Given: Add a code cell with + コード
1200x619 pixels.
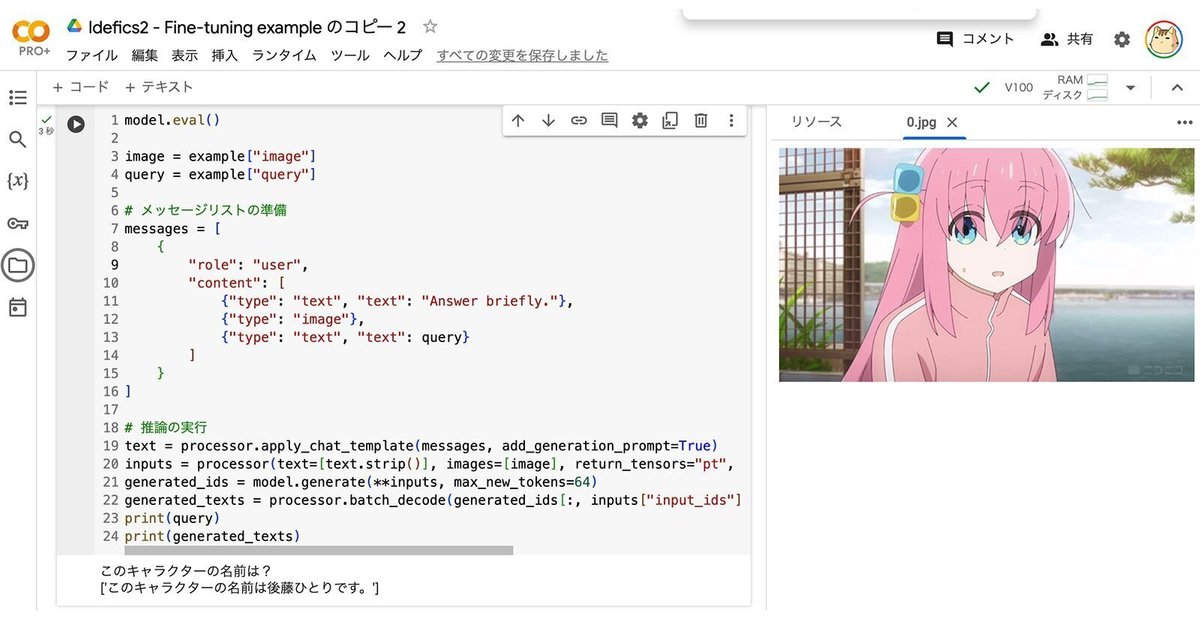Looking at the screenshot, I should click(x=80, y=88).
